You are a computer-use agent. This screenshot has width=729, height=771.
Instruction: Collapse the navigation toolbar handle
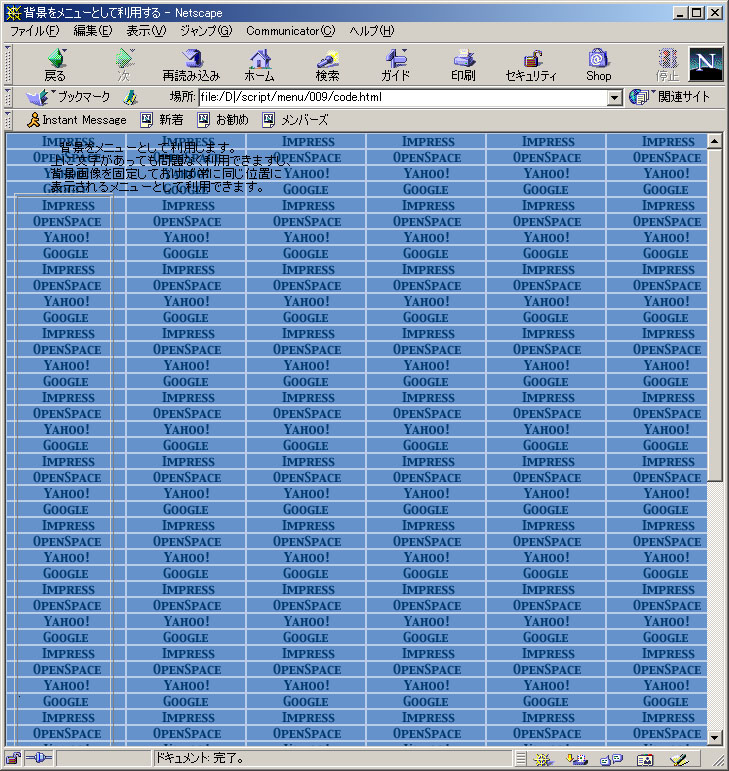[8, 64]
